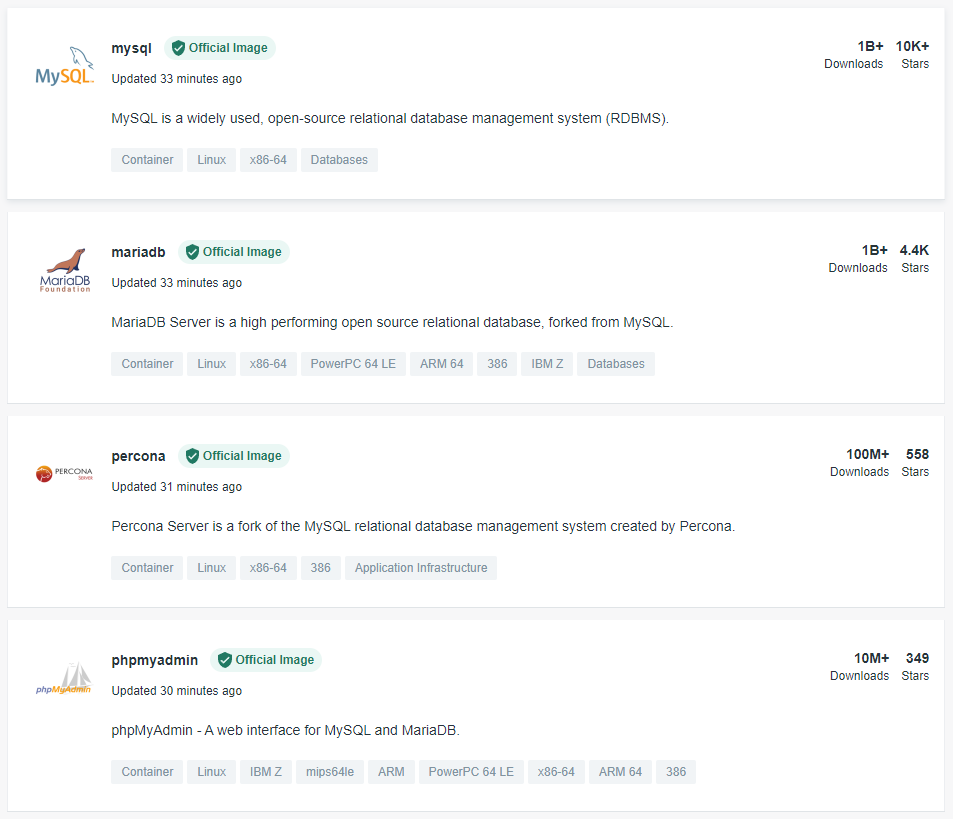
Task: Open the percona repository title
Action: (138, 456)
